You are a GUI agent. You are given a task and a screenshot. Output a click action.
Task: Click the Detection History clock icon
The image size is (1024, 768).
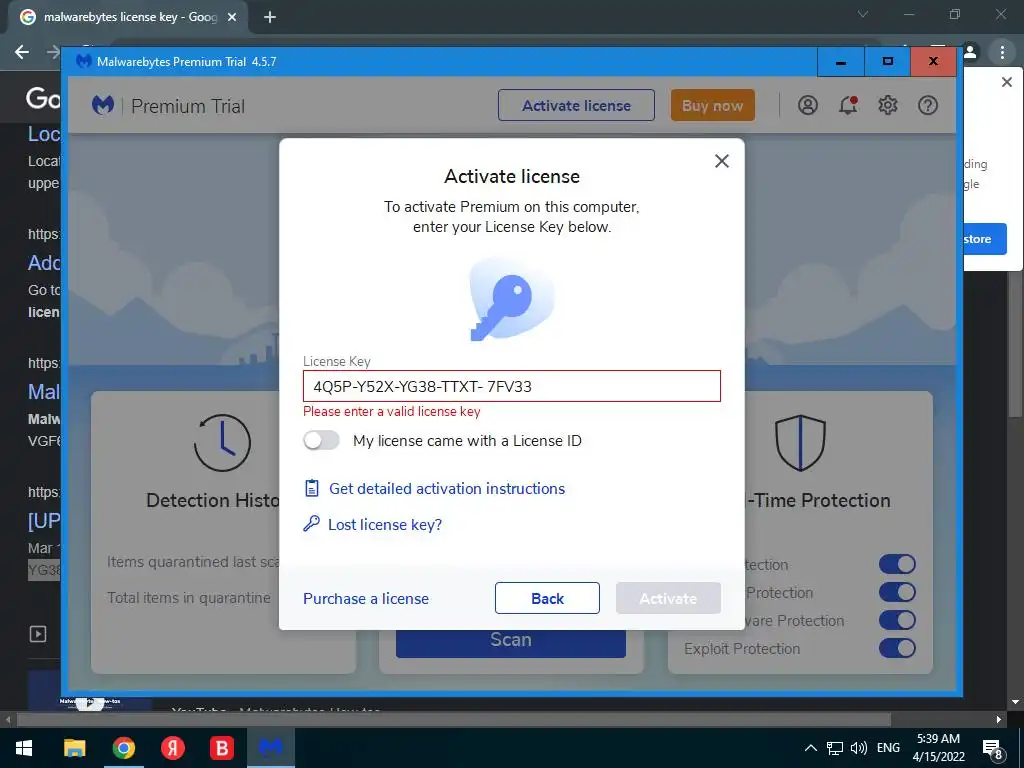pos(222,443)
